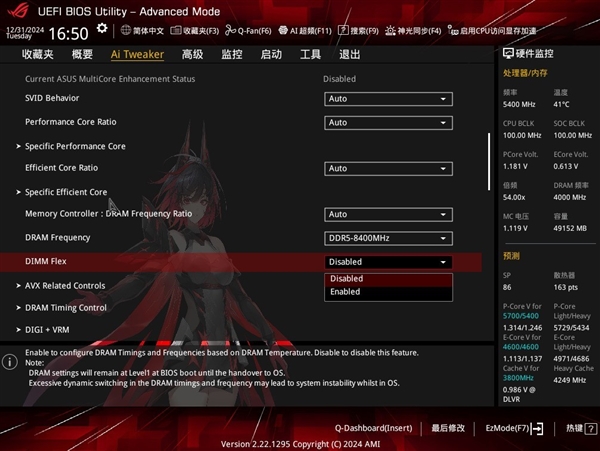Open the DRAM Frequency DDR5-8400MHz dropdown
The image size is (600, 451).
coord(388,238)
